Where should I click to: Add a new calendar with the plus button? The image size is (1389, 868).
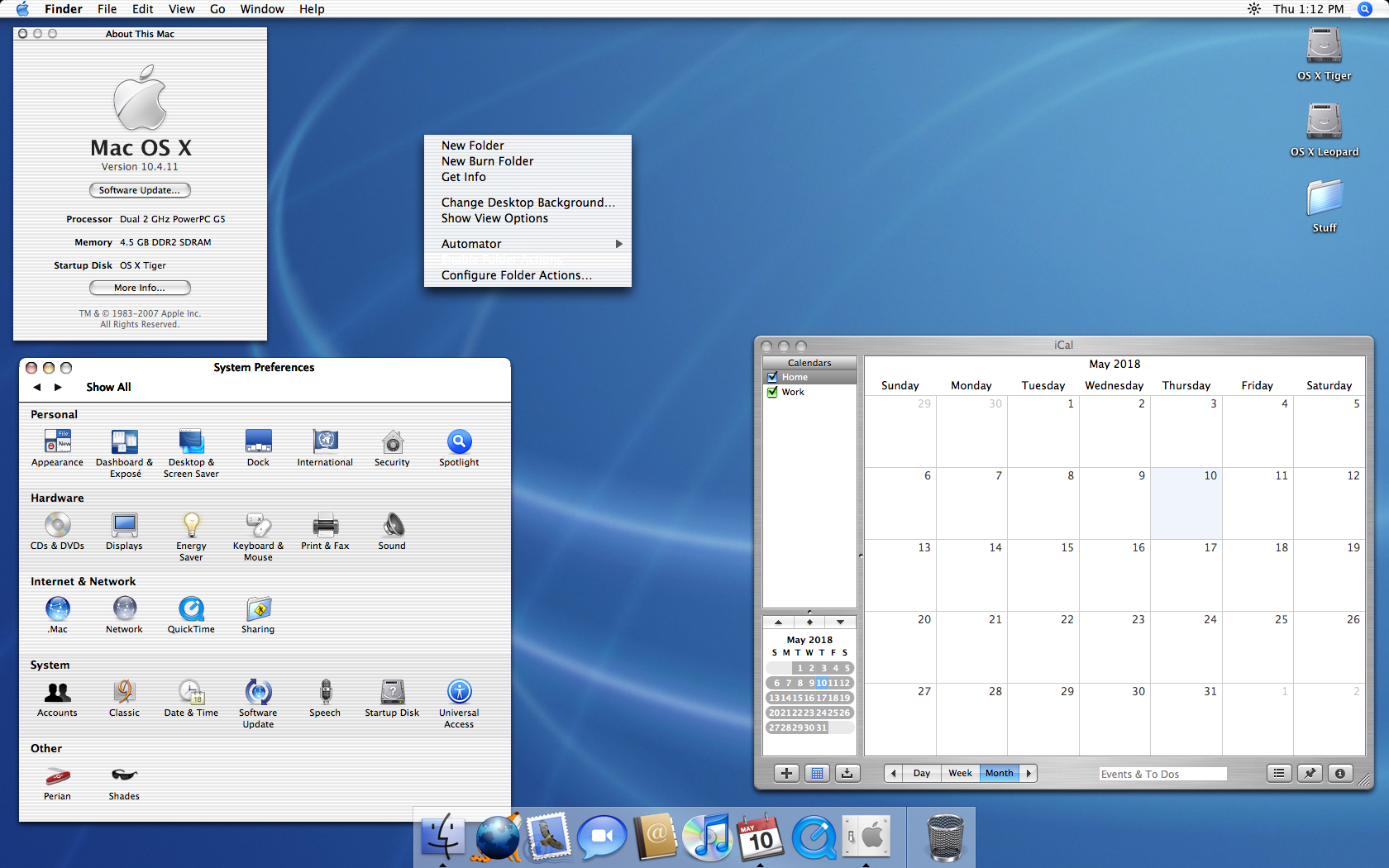(786, 774)
